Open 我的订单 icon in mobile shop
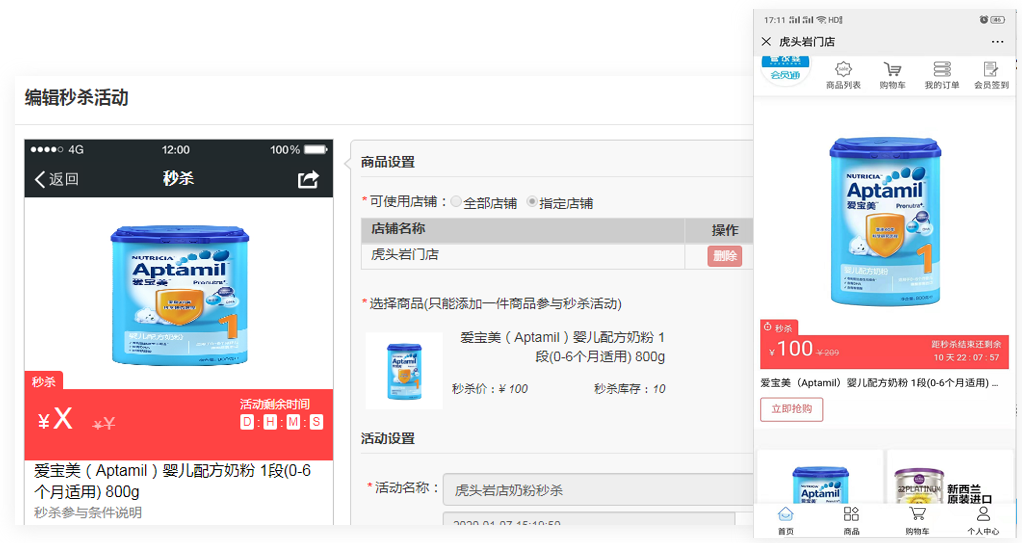Screen dimensions: 1022x543 pos(942,76)
